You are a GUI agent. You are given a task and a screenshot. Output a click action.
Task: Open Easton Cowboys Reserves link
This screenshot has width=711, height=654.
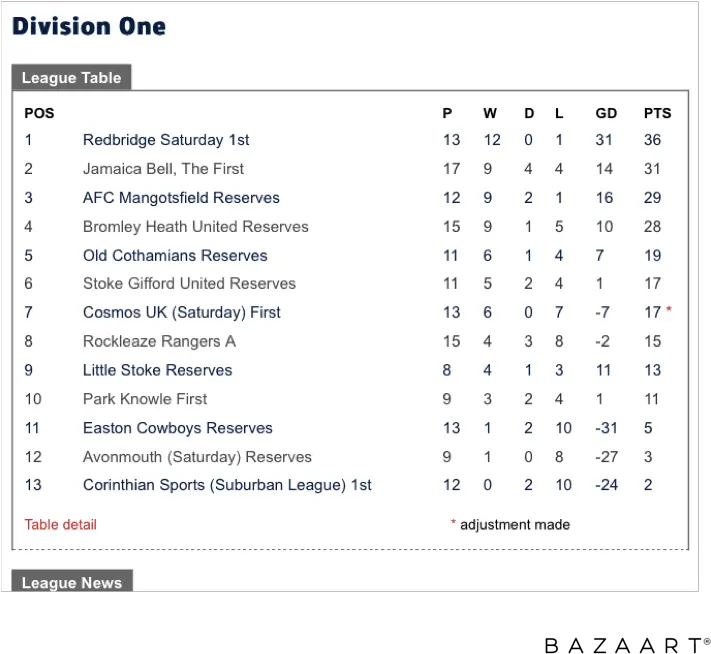[x=177, y=428]
